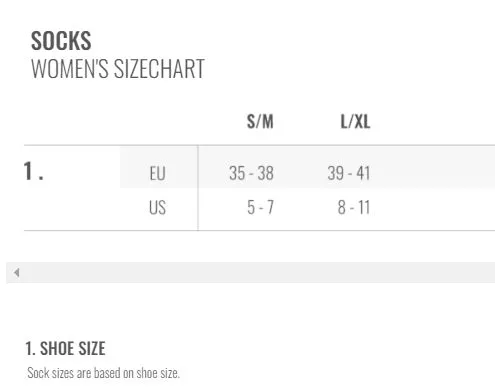Click the horizontal scrollbar track
Viewport: 495px width, 392px height.
point(250,273)
